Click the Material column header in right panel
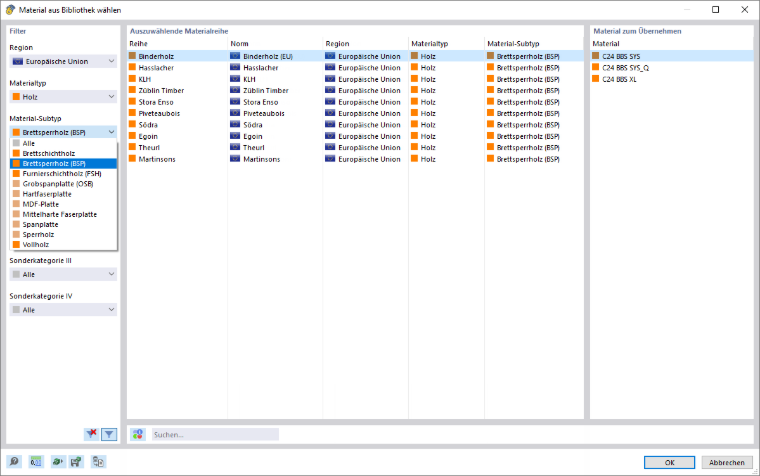 pos(672,44)
